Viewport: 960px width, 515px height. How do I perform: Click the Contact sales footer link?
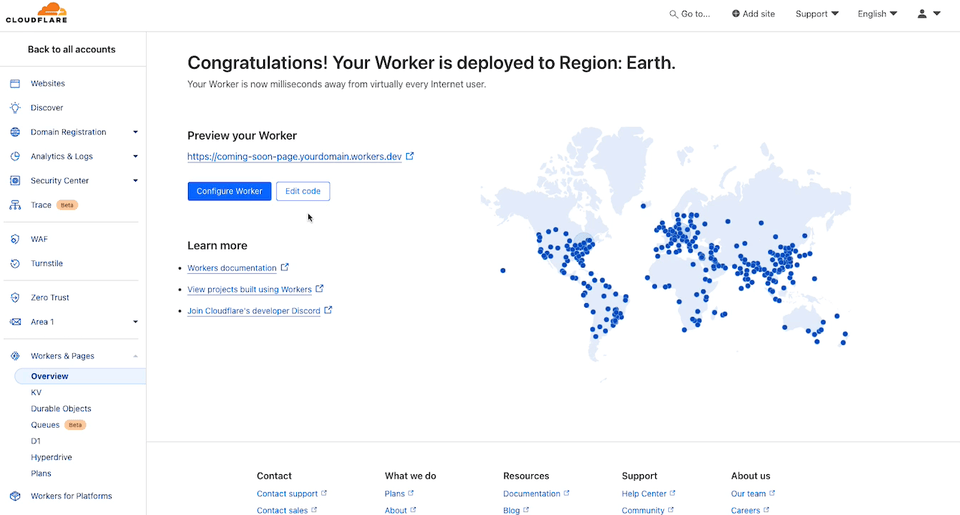[x=282, y=510]
